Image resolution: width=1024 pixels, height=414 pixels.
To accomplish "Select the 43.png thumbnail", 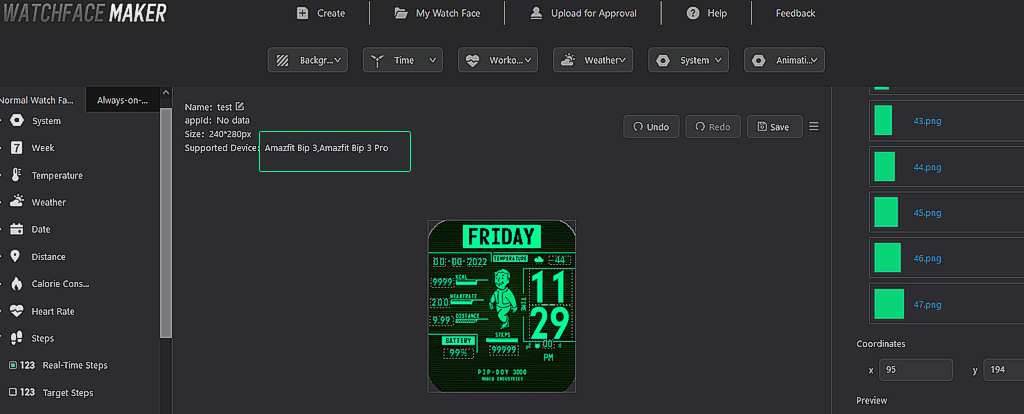I will click(883, 120).
